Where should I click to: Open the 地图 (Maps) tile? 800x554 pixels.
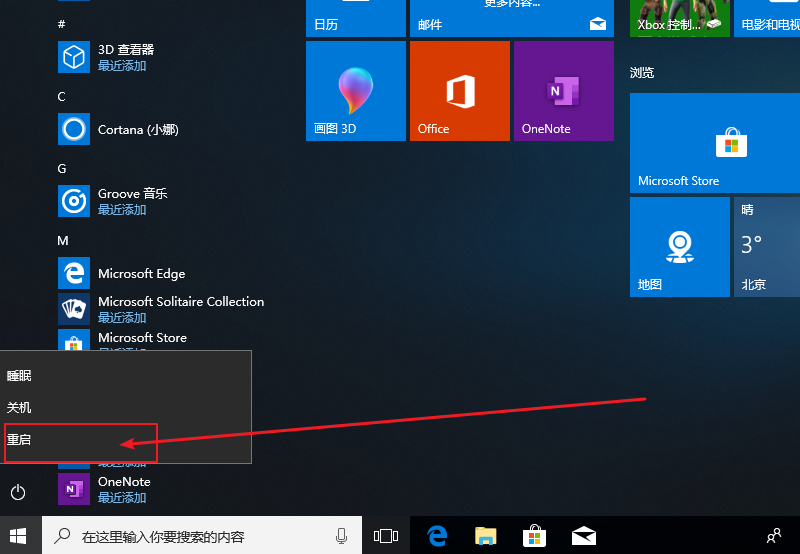(679, 247)
